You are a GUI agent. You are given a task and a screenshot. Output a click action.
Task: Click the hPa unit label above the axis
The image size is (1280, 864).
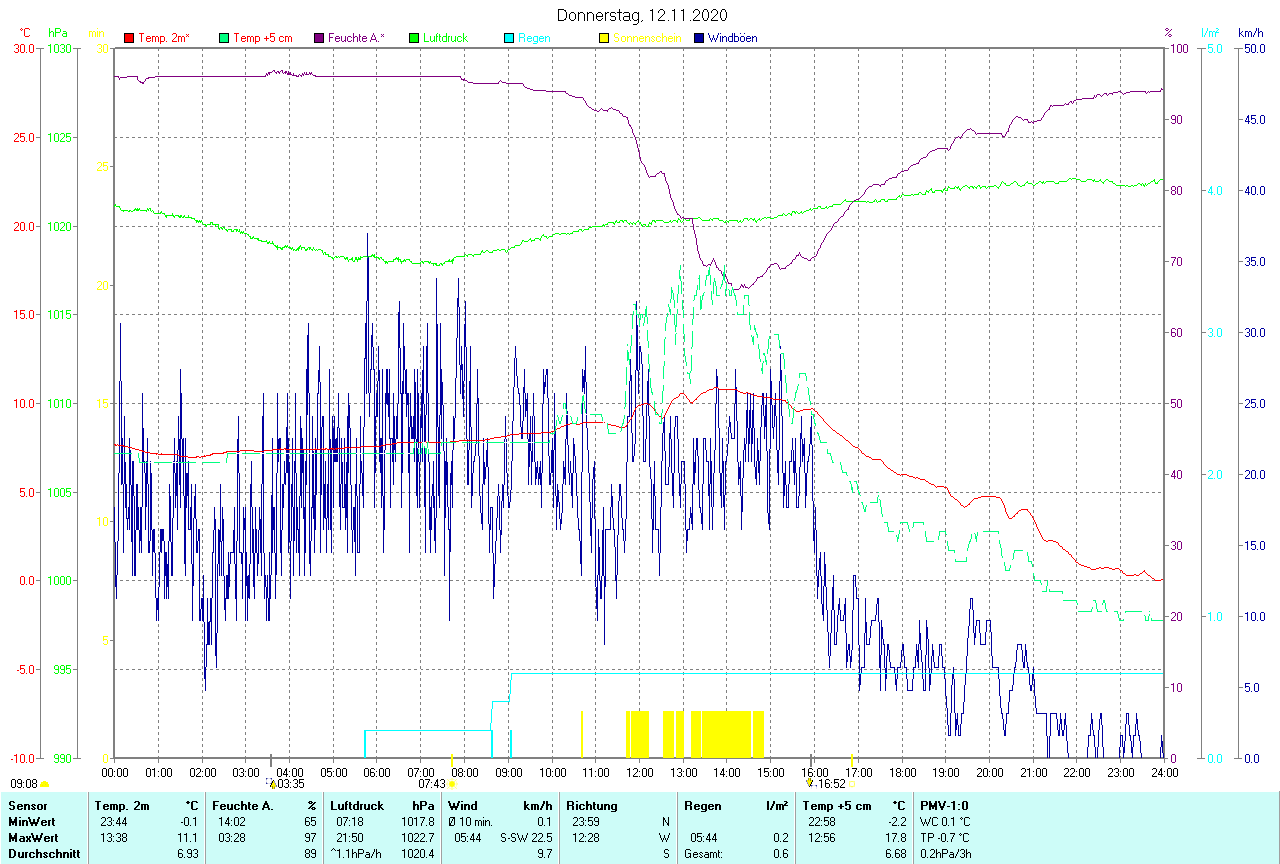57,33
